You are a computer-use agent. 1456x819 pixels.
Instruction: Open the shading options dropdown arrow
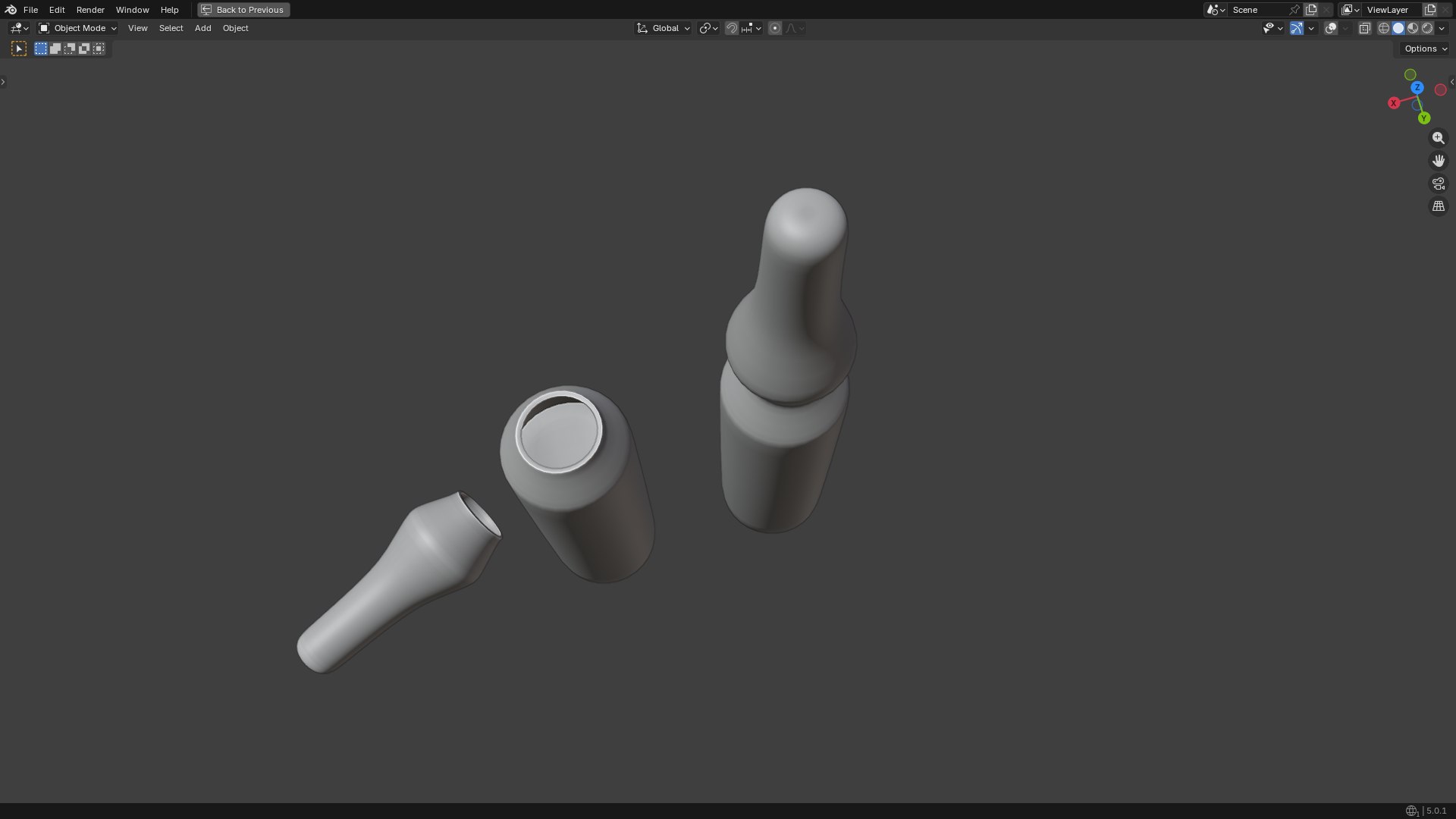coord(1442,28)
